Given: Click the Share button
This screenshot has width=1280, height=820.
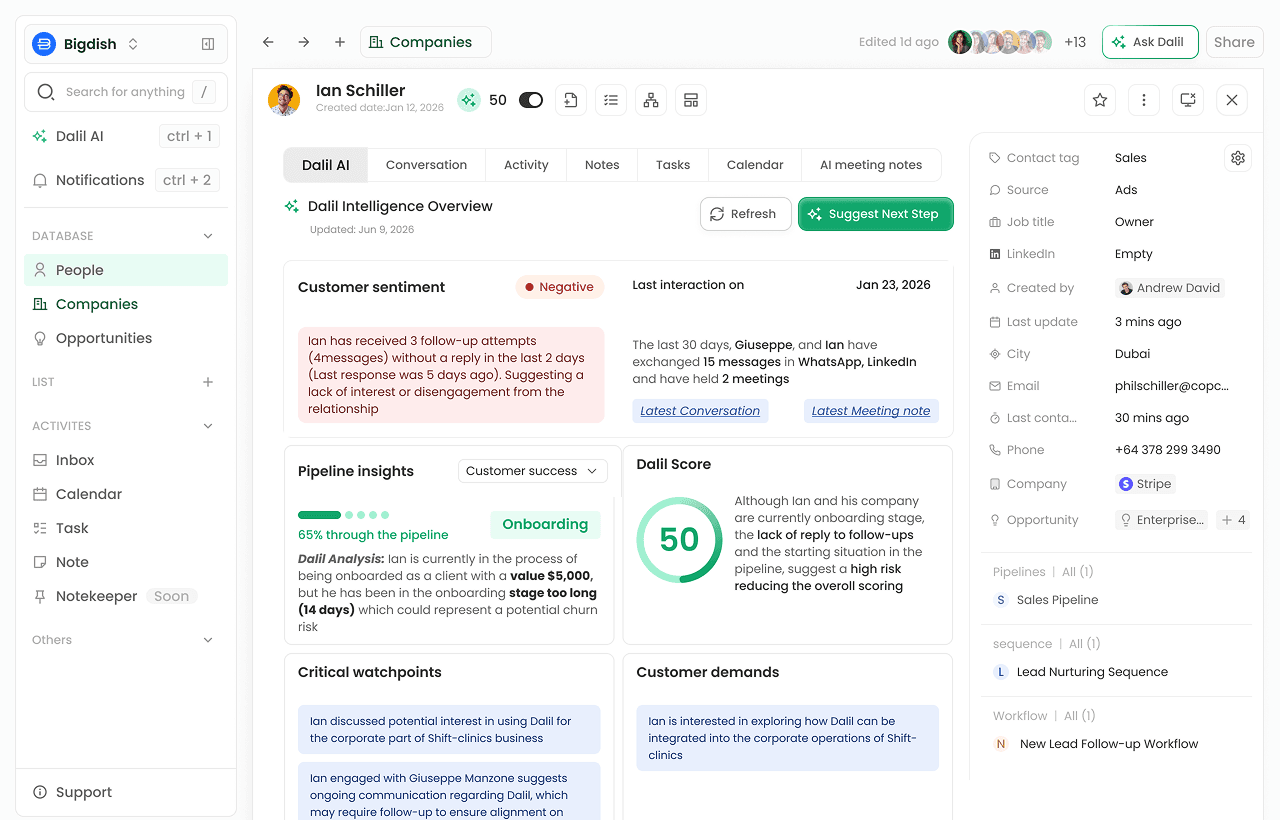Looking at the screenshot, I should [x=1234, y=42].
